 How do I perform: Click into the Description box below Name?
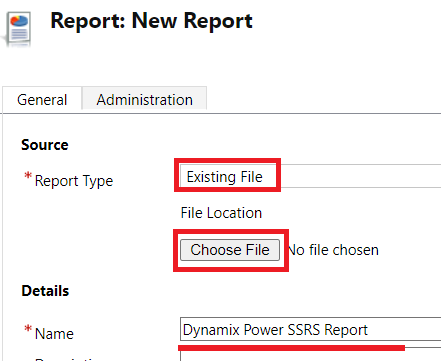click(310, 354)
